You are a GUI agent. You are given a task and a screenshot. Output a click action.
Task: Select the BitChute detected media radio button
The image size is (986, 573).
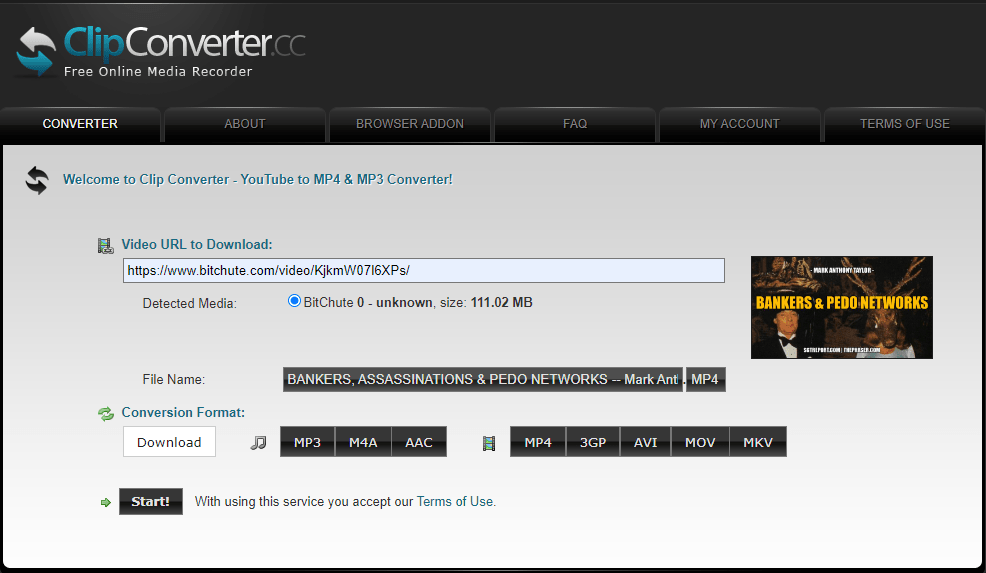[294, 301]
